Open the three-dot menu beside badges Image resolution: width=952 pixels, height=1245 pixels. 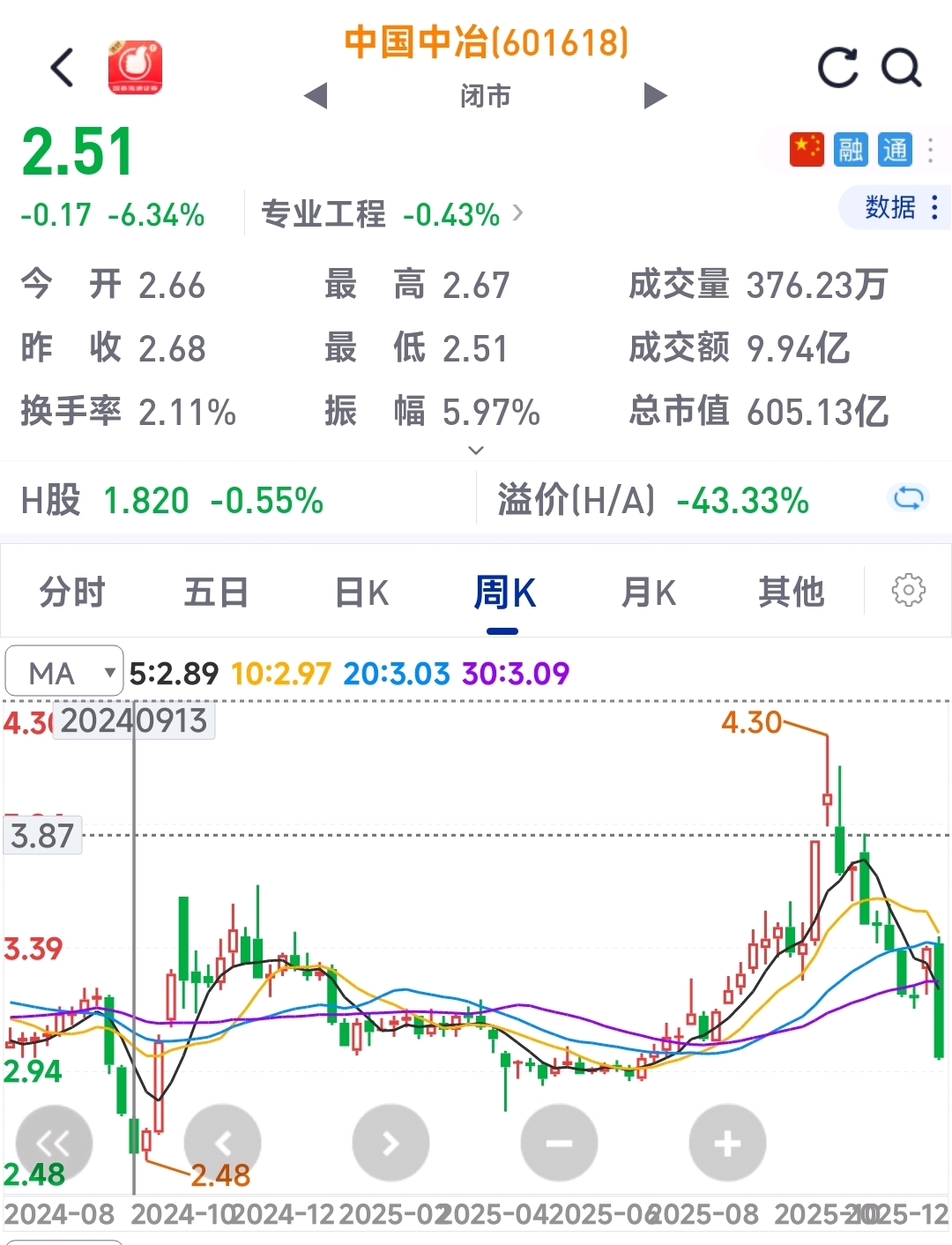pyautogui.click(x=931, y=150)
